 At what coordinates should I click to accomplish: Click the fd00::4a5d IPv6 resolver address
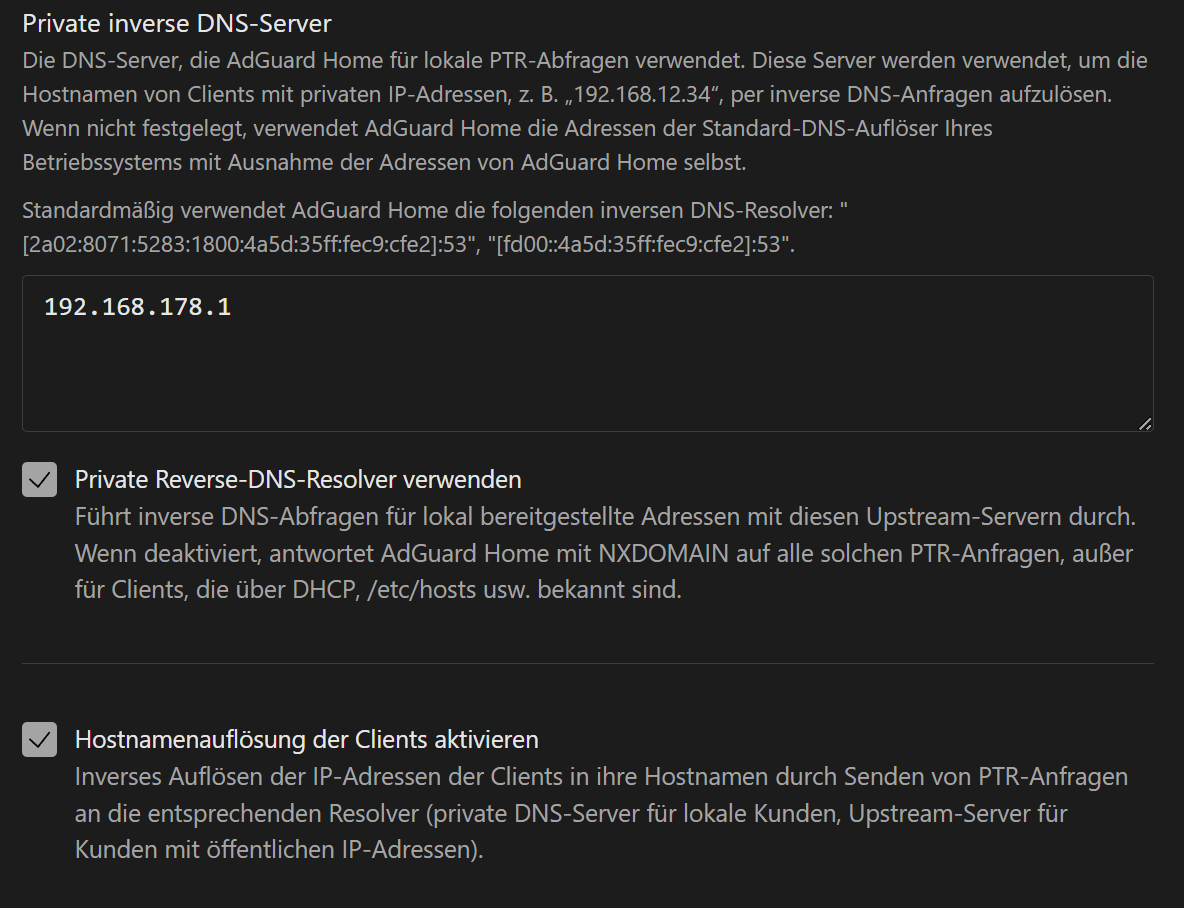click(643, 245)
